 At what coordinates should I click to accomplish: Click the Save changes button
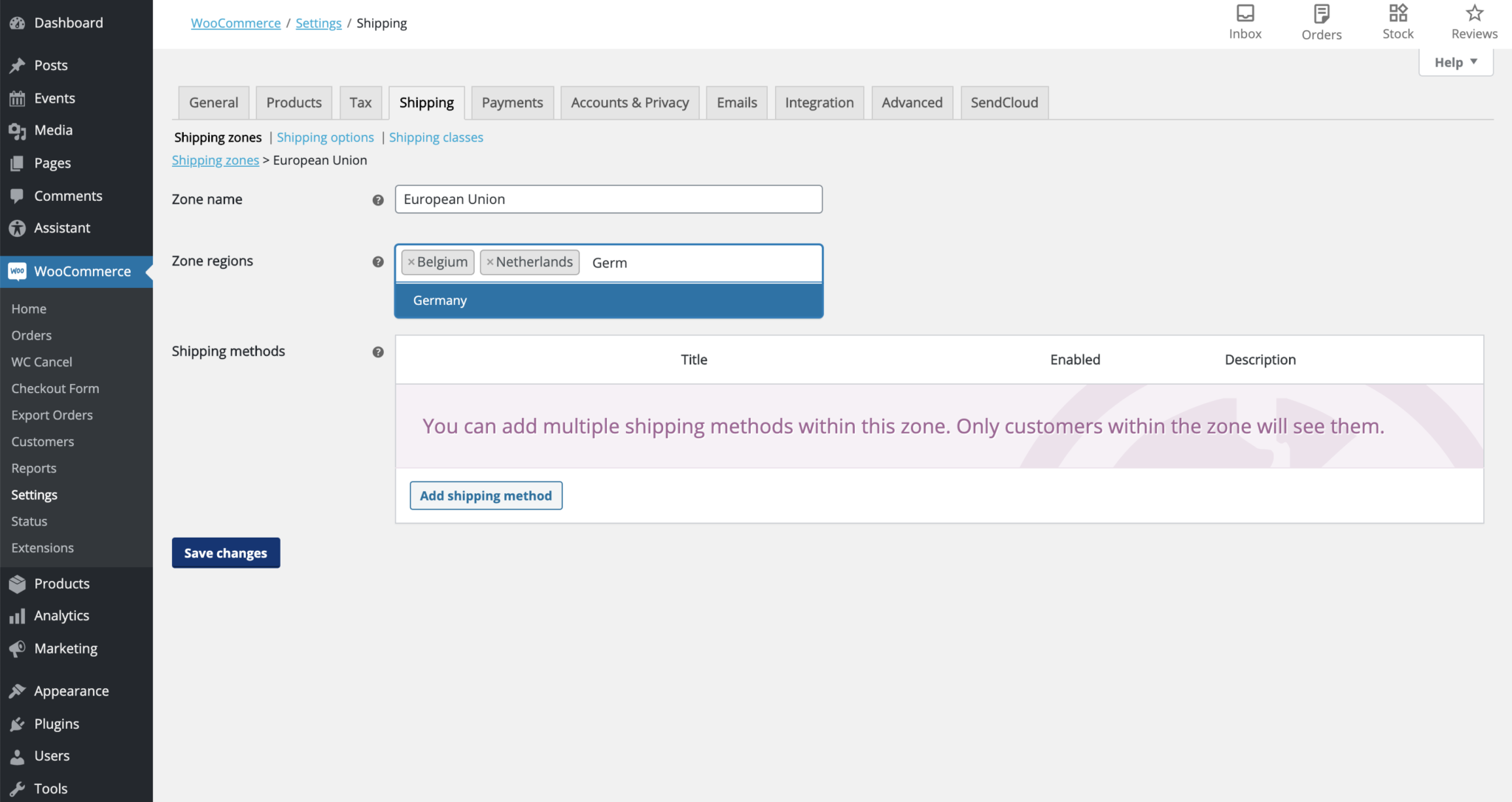click(x=225, y=552)
